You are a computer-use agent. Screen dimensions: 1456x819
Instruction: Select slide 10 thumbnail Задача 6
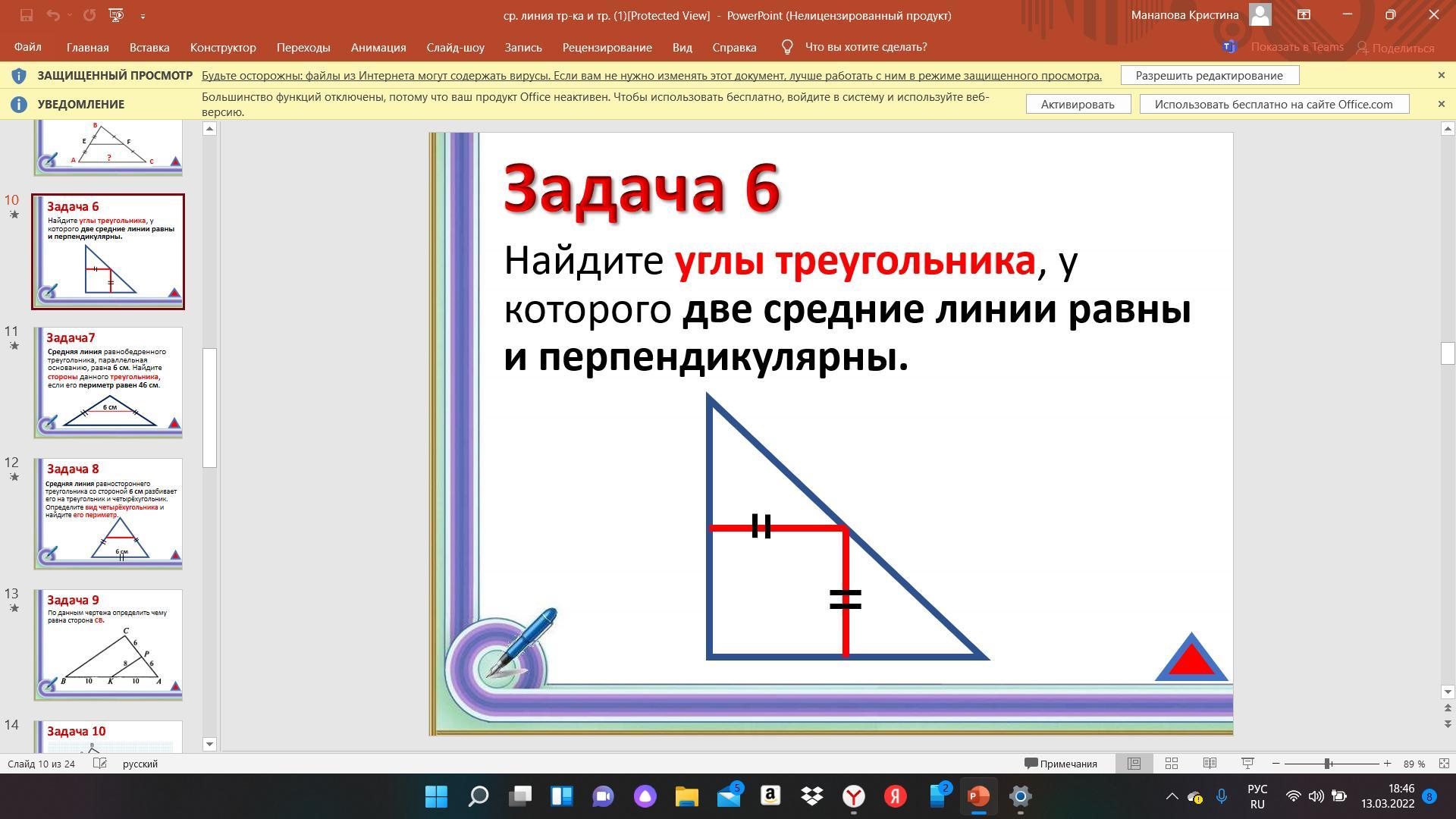pos(108,252)
